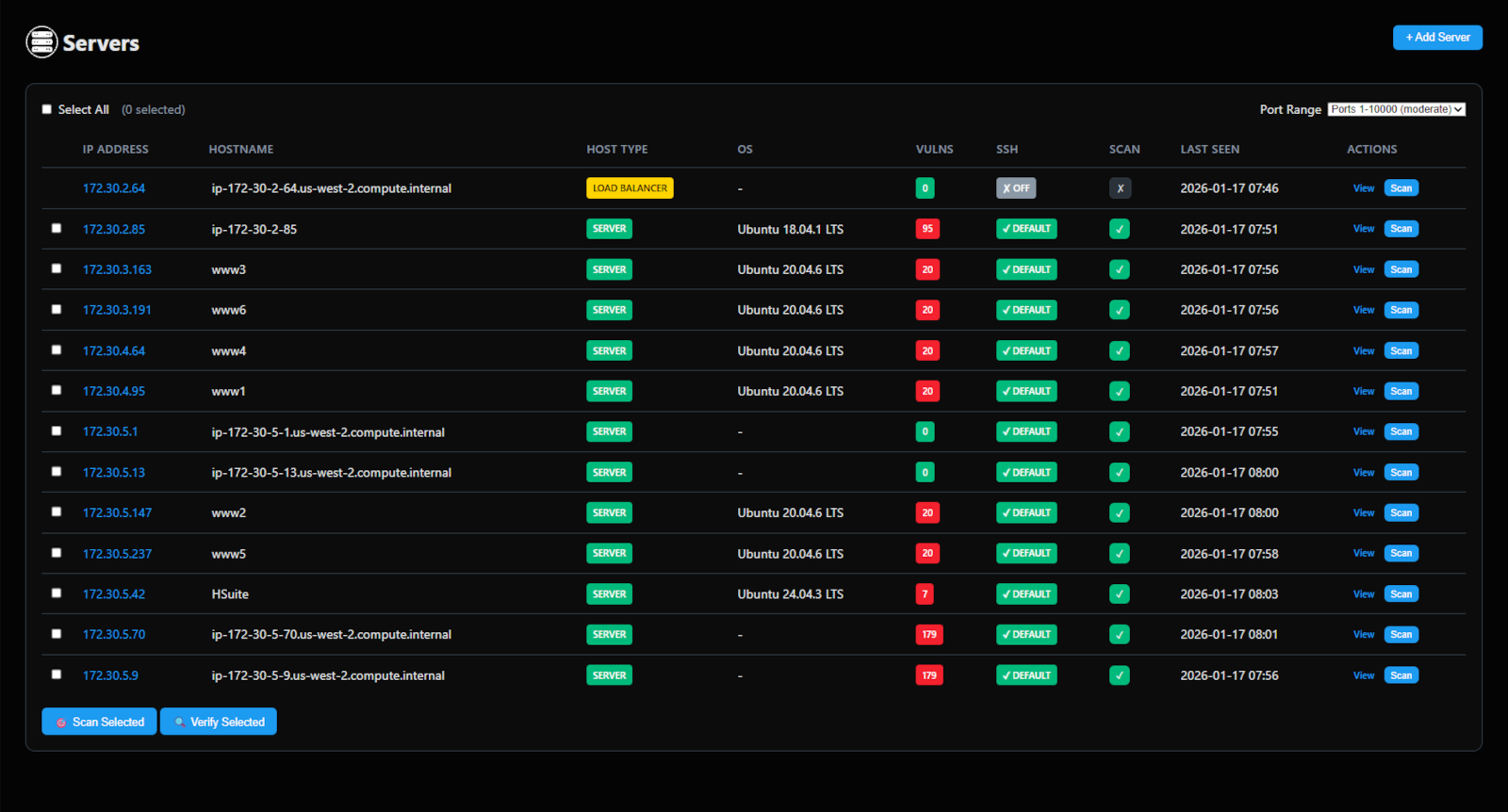Click the 179 vulns badge for 172.30.5.70

tap(929, 635)
